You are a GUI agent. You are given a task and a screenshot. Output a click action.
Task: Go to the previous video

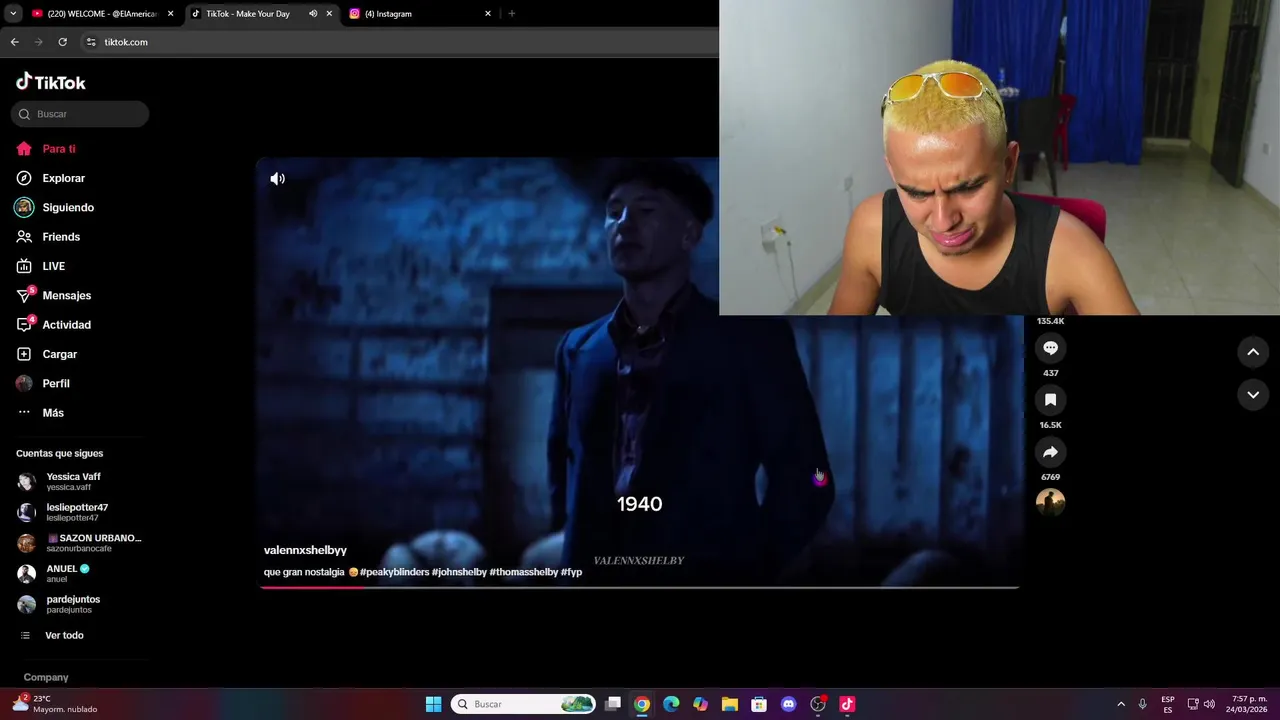1253,352
